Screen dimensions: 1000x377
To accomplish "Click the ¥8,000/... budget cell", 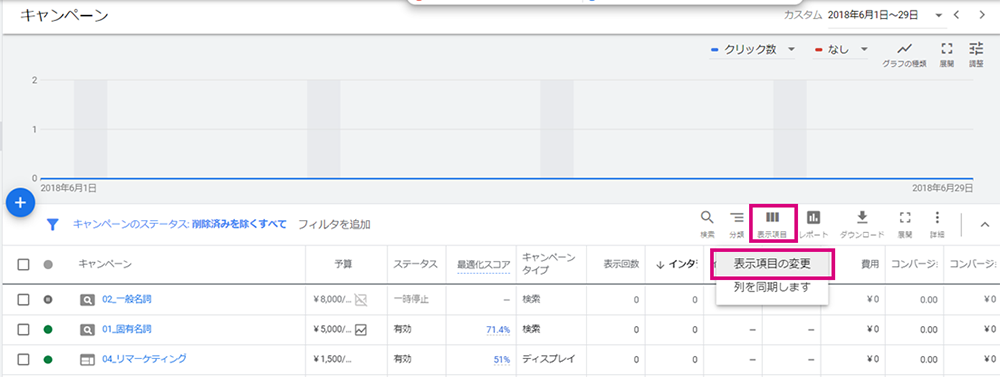I will pyautogui.click(x=332, y=299).
